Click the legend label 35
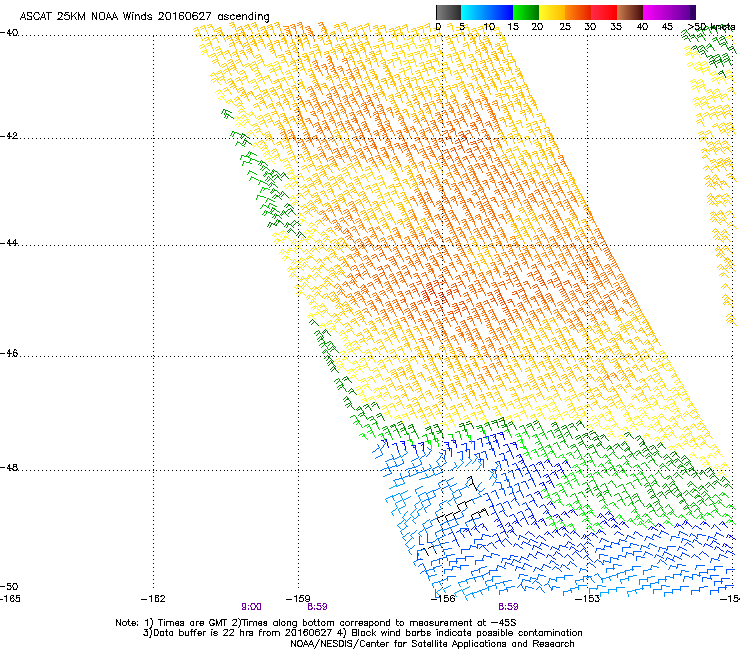 pos(616,26)
